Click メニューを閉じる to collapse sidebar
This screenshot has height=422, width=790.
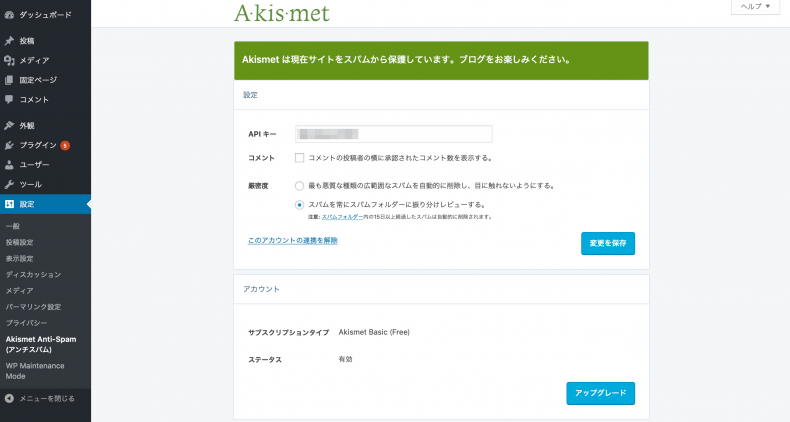pyautogui.click(x=46, y=398)
